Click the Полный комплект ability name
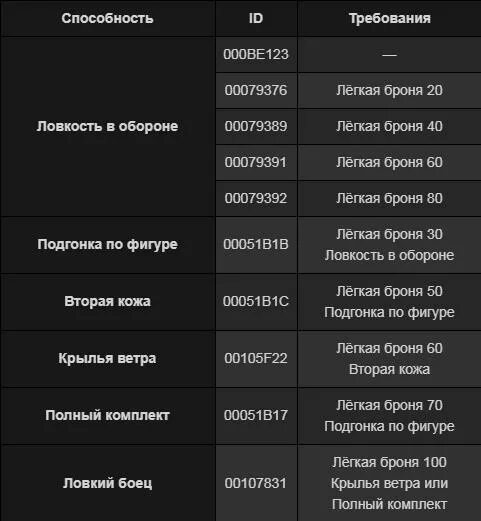The height and width of the screenshot is (521, 481). 107,415
